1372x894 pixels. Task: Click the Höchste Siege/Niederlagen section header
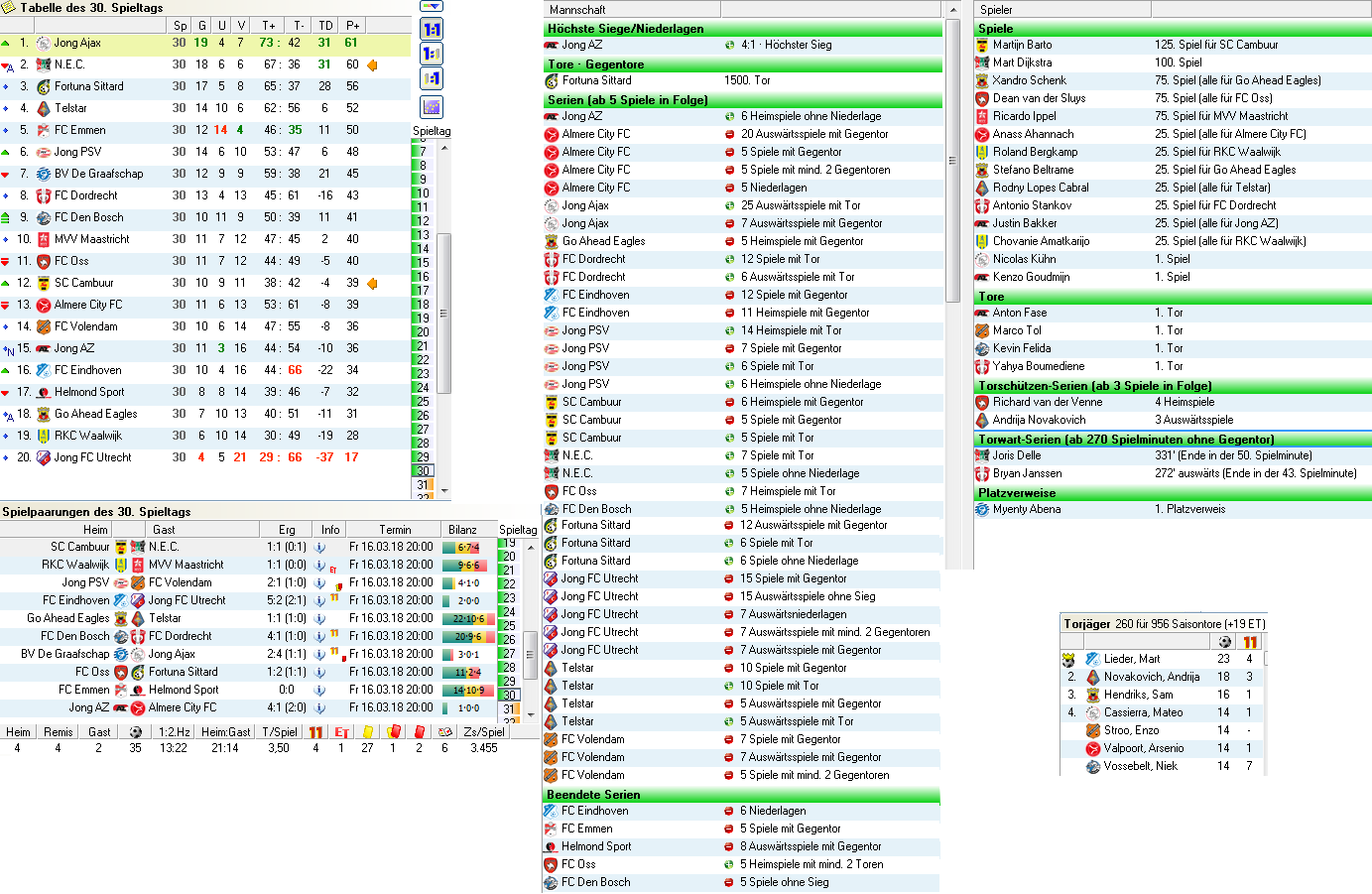(x=742, y=29)
